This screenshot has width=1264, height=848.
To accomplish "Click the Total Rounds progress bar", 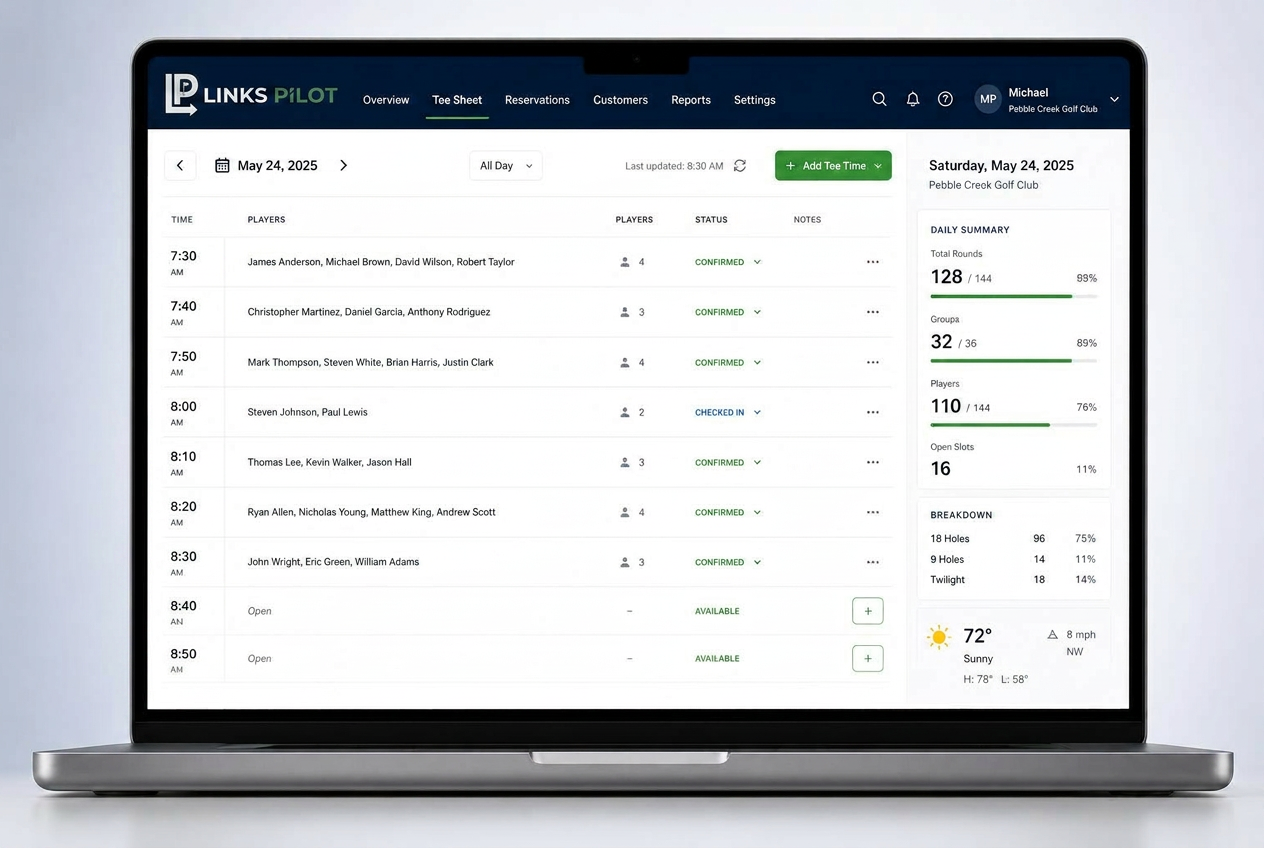I will [x=1014, y=296].
